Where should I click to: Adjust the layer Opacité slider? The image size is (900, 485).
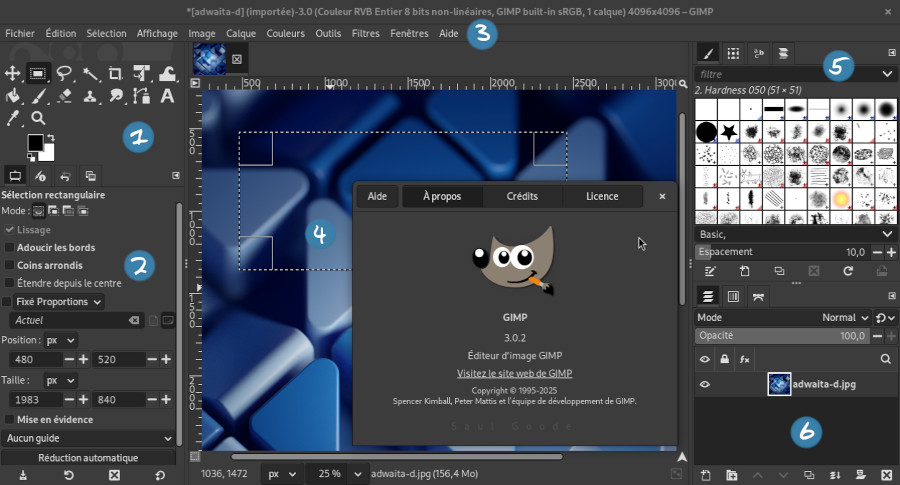coord(782,336)
